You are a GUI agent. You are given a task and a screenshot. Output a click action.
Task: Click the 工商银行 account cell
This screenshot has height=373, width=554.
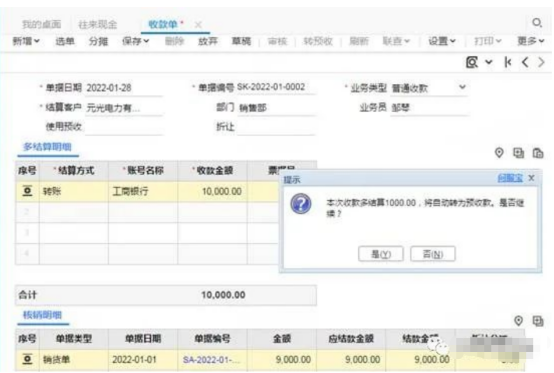(143, 191)
